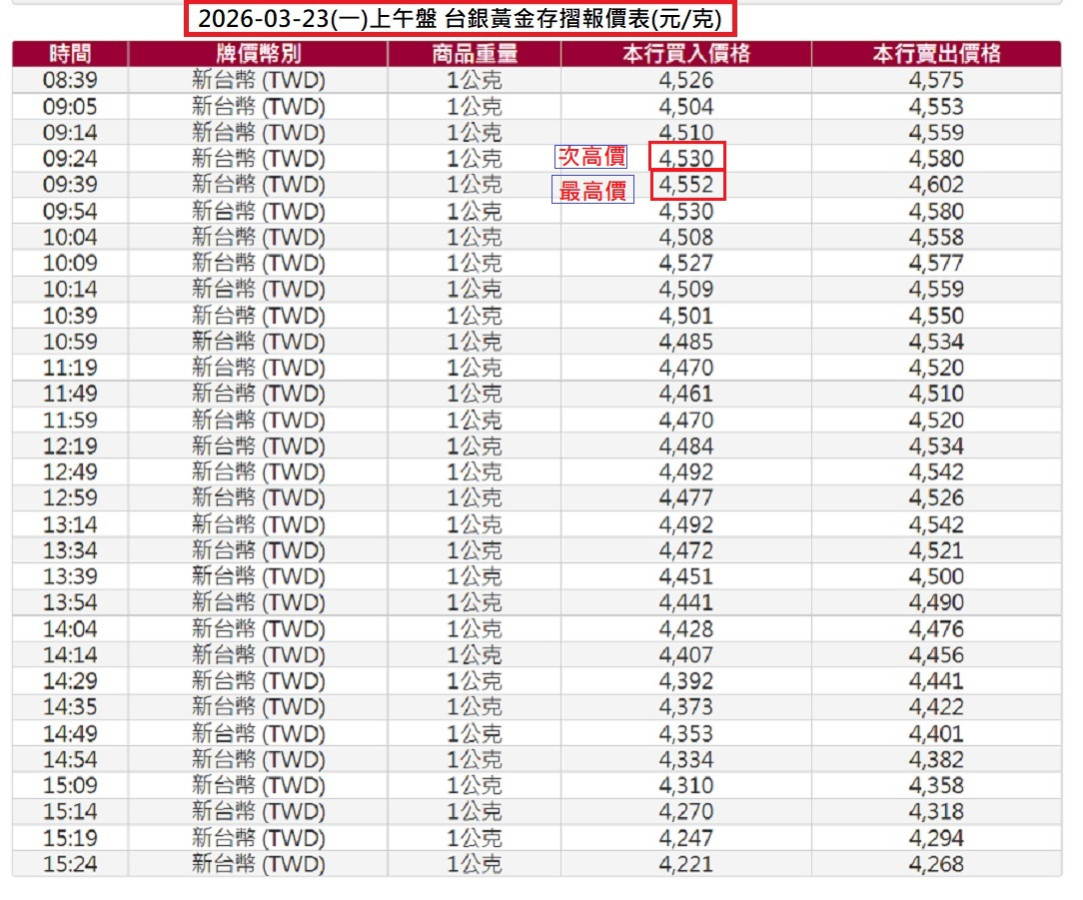Select the 時間 column header
This screenshot has height=900, width=1083.
(66, 55)
